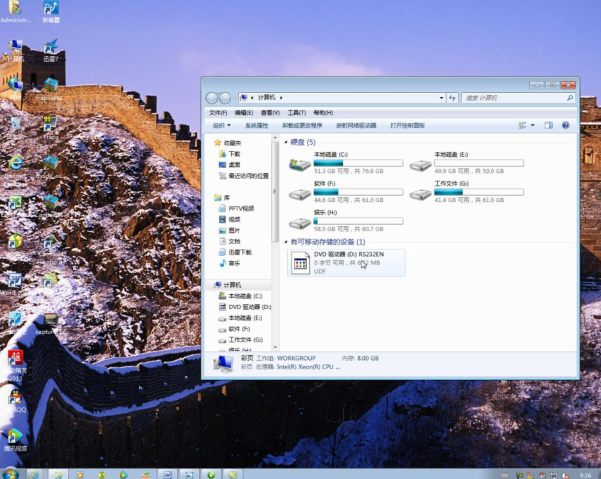601x479 pixels.
Task: Select the 计算机 desktop icon
Action: (x=15, y=51)
